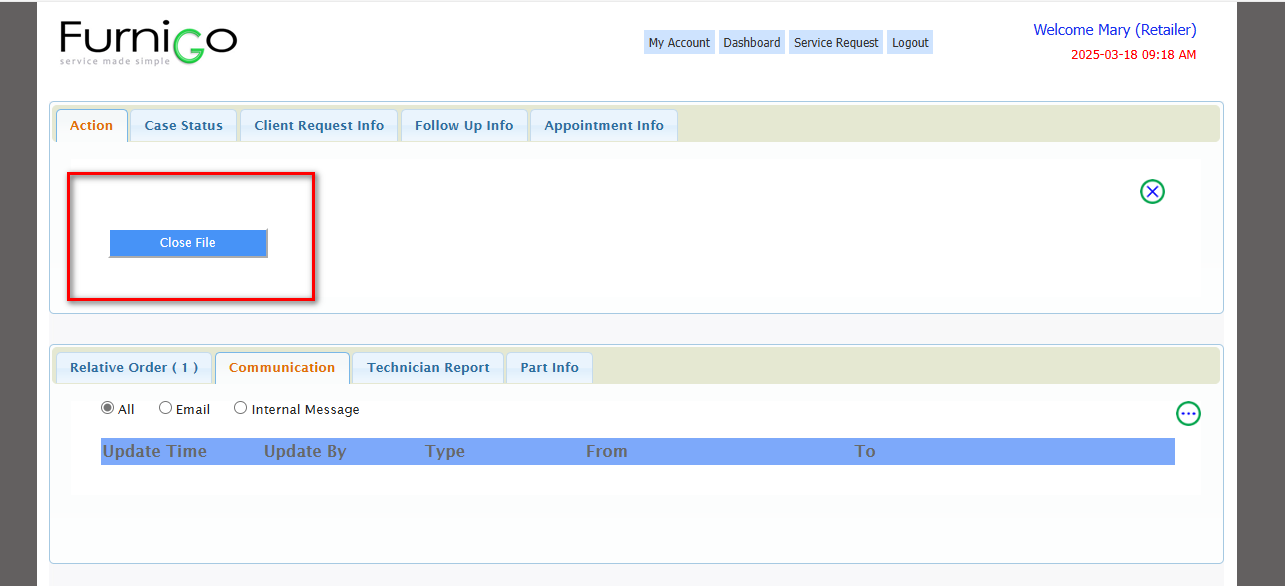Switch to Client Request Info tab
1285x586 pixels.
click(x=319, y=126)
